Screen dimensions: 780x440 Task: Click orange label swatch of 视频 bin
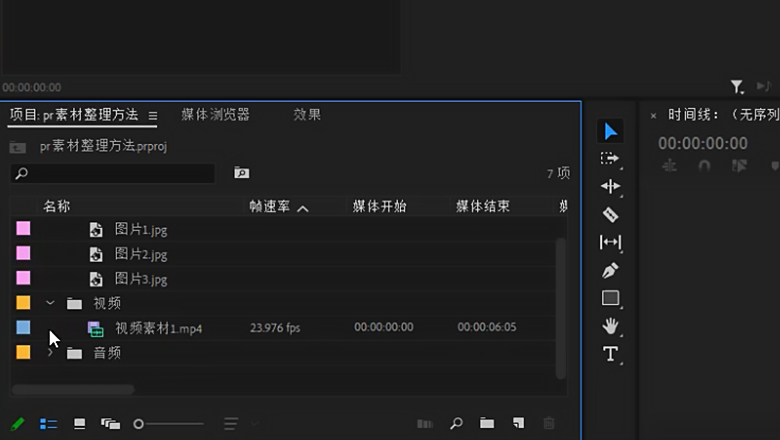(x=23, y=303)
